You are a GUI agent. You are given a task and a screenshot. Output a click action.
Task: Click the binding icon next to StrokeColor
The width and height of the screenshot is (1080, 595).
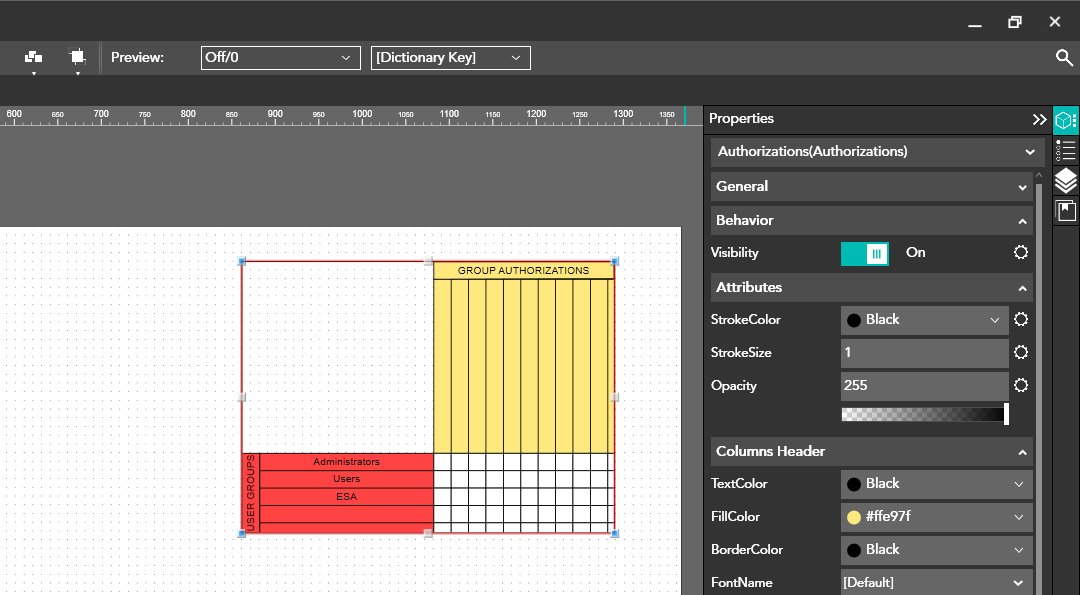(x=1021, y=320)
